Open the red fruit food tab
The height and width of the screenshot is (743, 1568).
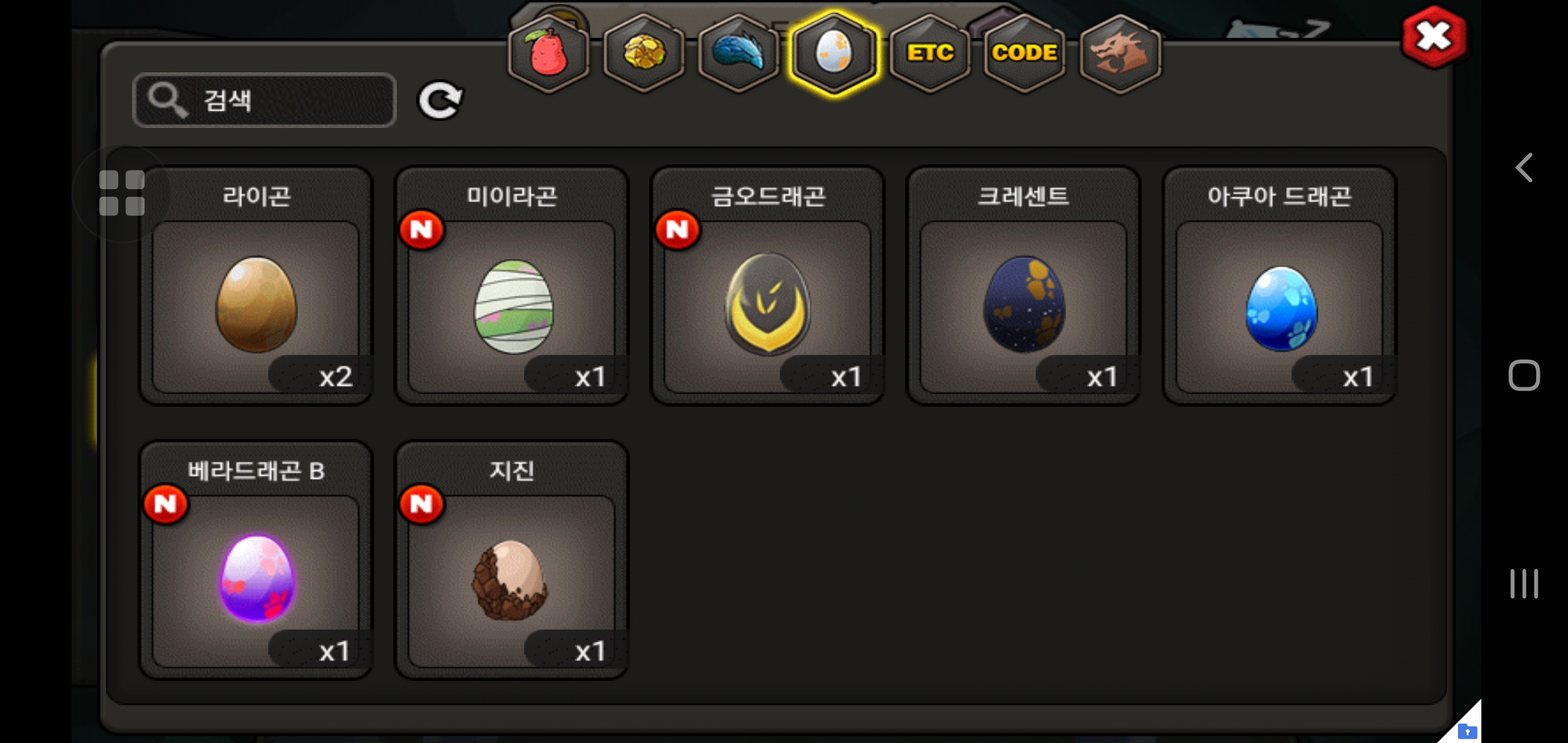tap(548, 54)
